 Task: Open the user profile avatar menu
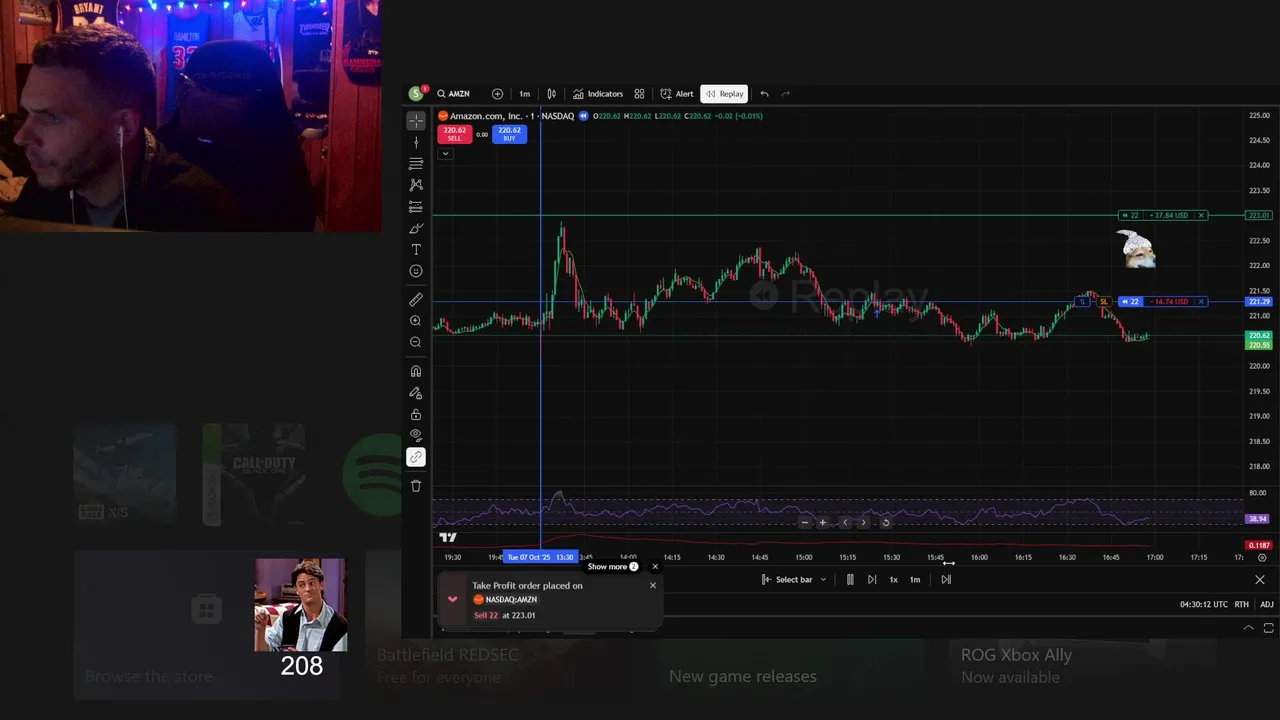[x=416, y=94]
